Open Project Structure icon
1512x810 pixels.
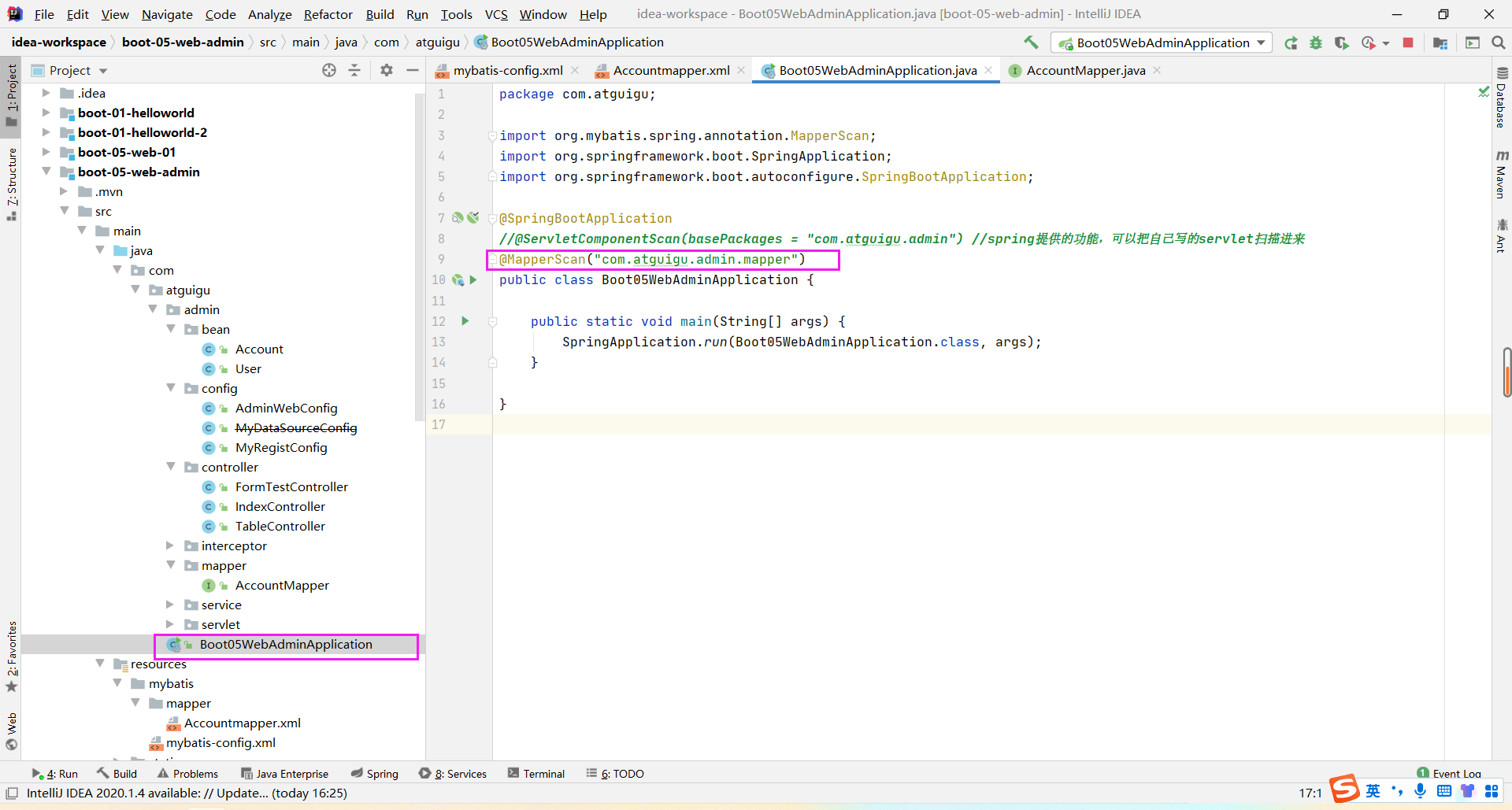pos(1440,43)
